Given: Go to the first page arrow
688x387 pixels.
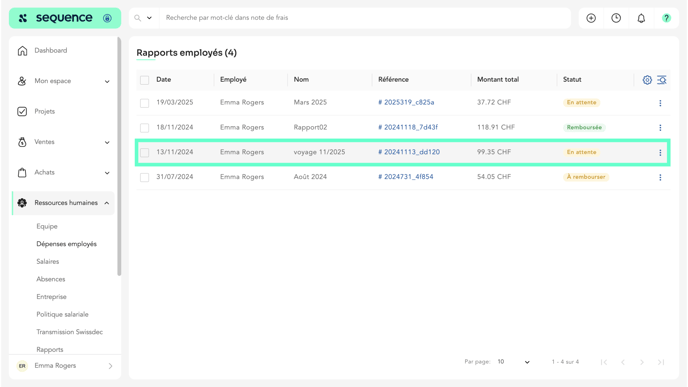Looking at the screenshot, I should coord(604,362).
